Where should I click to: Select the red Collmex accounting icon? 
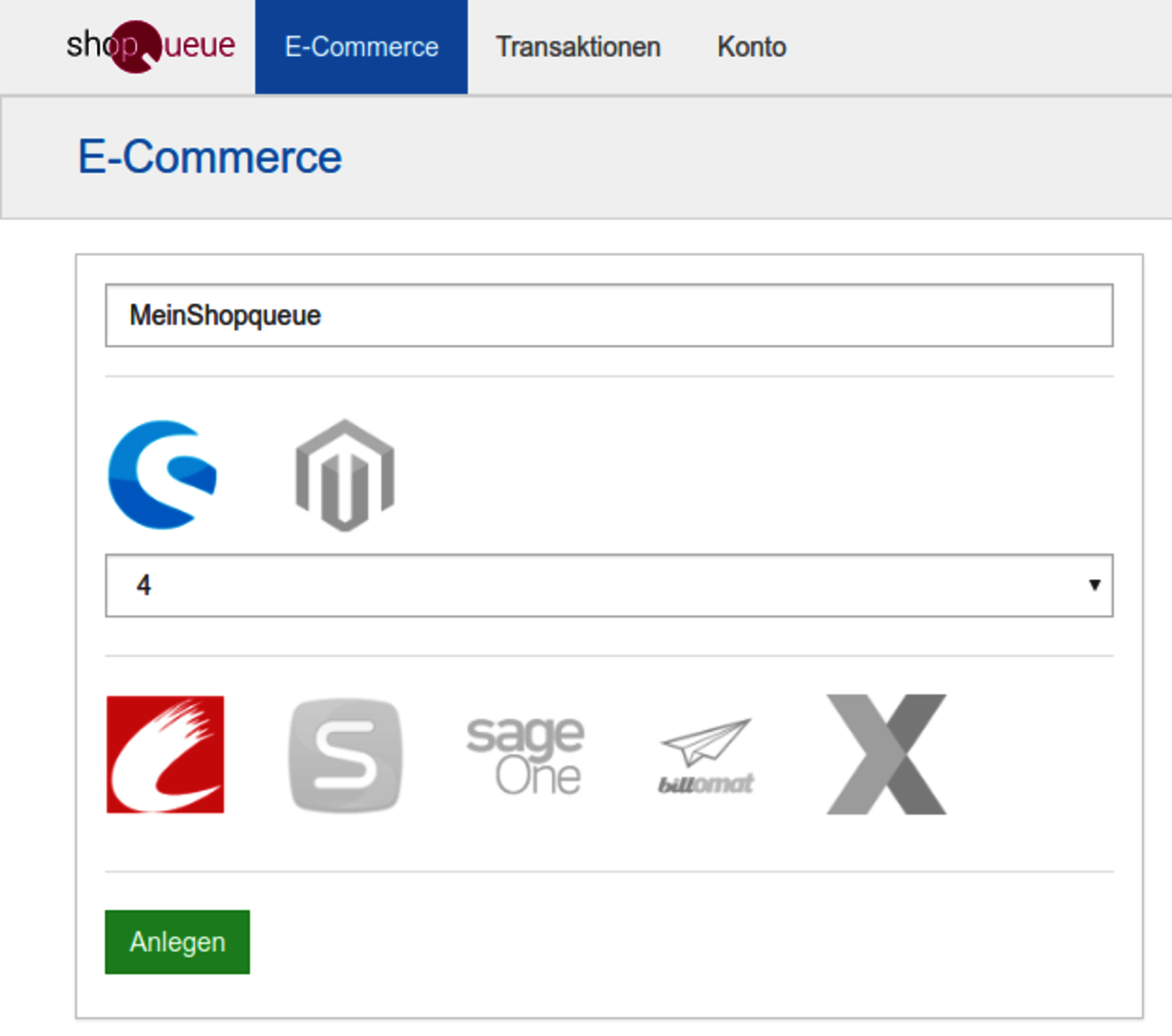pyautogui.click(x=165, y=754)
